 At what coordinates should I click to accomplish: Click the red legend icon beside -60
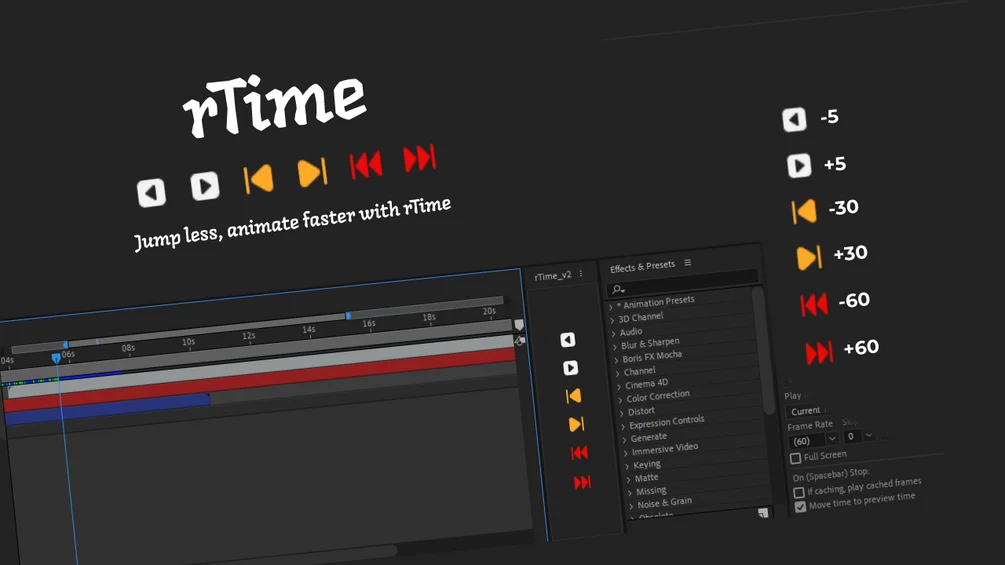coord(814,304)
